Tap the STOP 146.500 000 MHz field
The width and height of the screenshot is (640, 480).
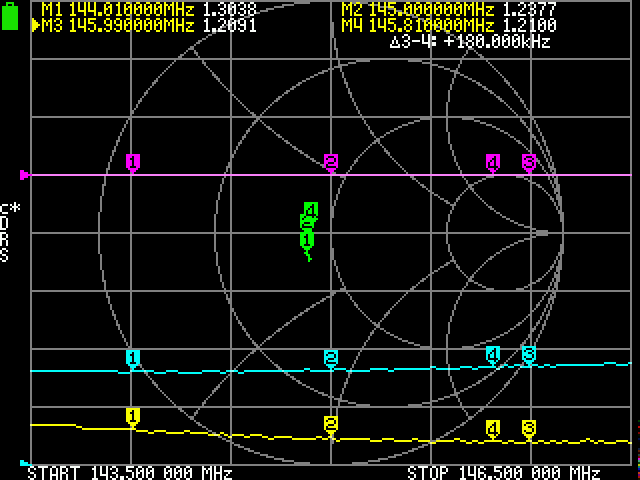[x=504, y=472]
